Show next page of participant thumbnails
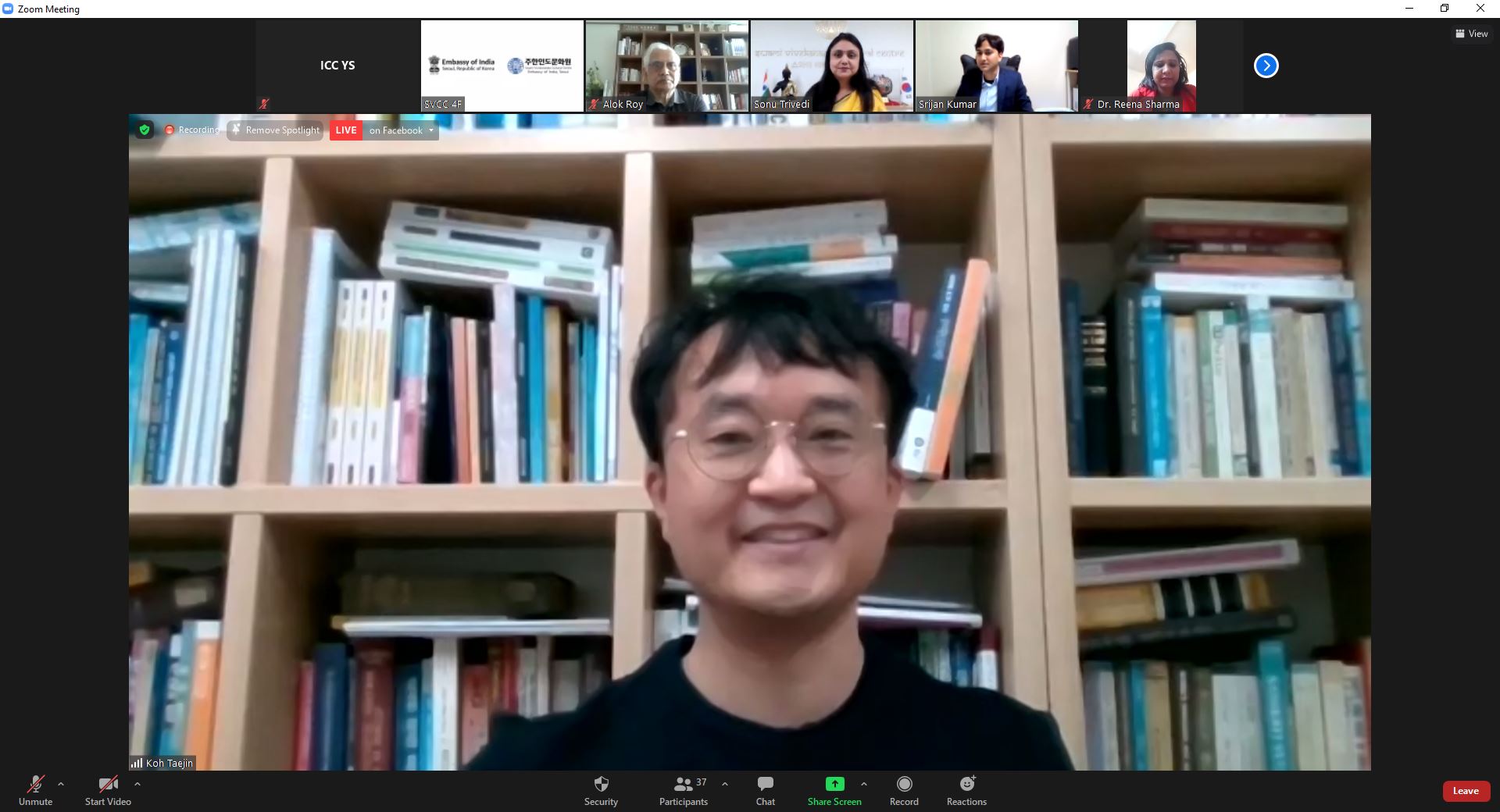Viewport: 1500px width, 812px height. (1266, 66)
